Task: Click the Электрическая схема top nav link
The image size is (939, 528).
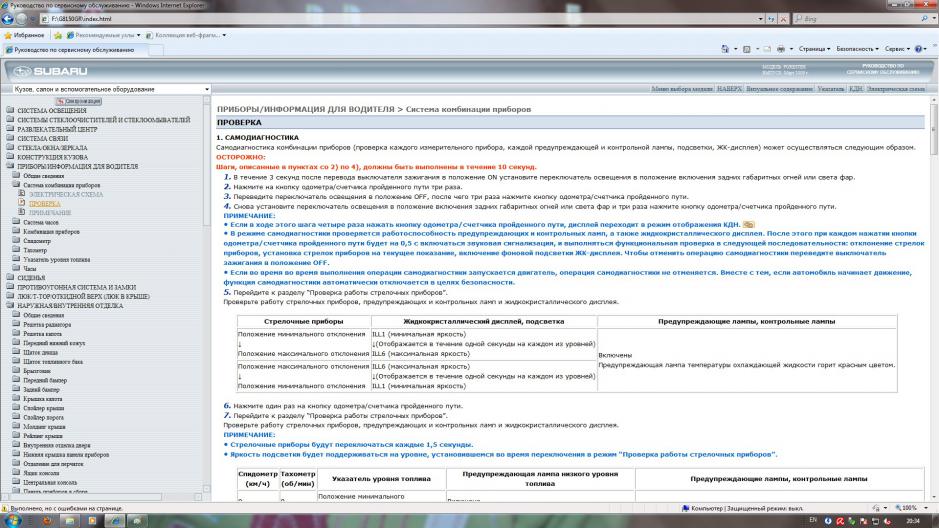Action: 895,89
